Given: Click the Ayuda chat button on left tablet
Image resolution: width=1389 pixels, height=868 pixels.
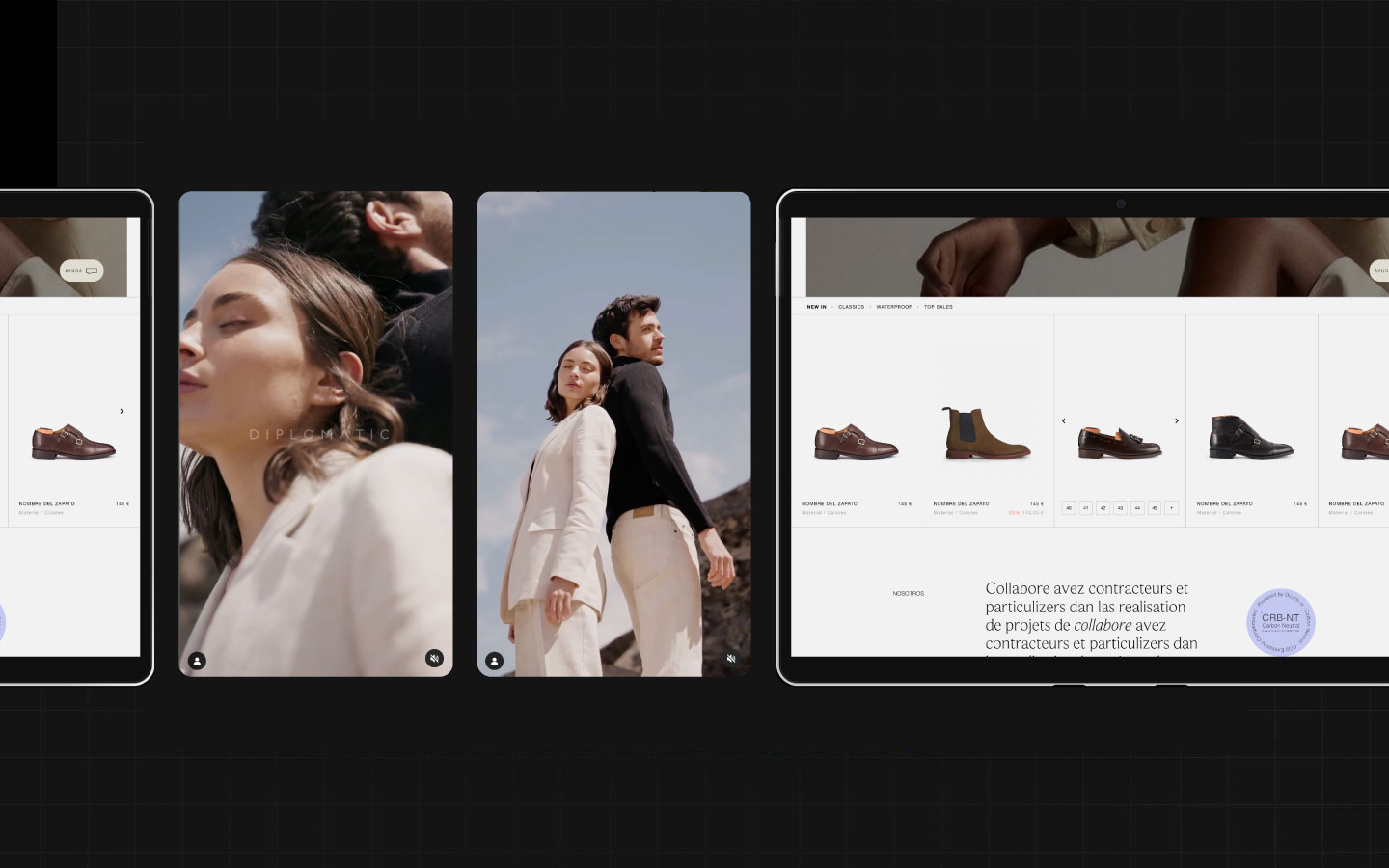Looking at the screenshot, I should pyautogui.click(x=82, y=271).
